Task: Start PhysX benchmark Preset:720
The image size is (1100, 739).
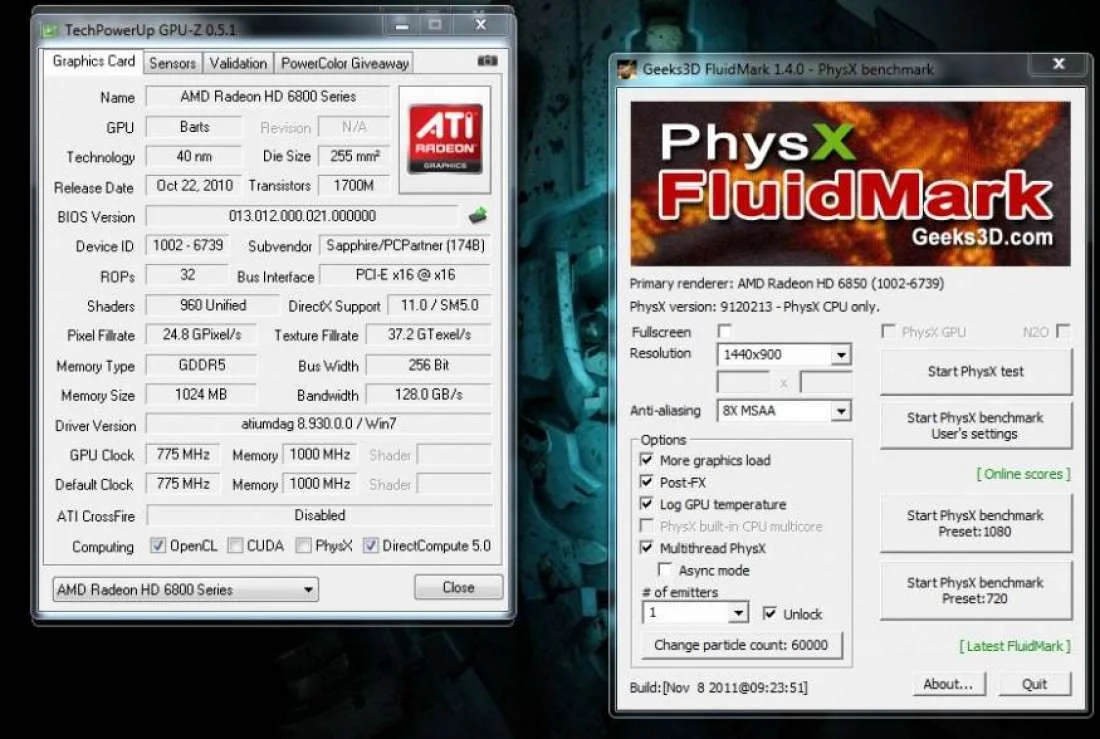Action: coord(976,590)
